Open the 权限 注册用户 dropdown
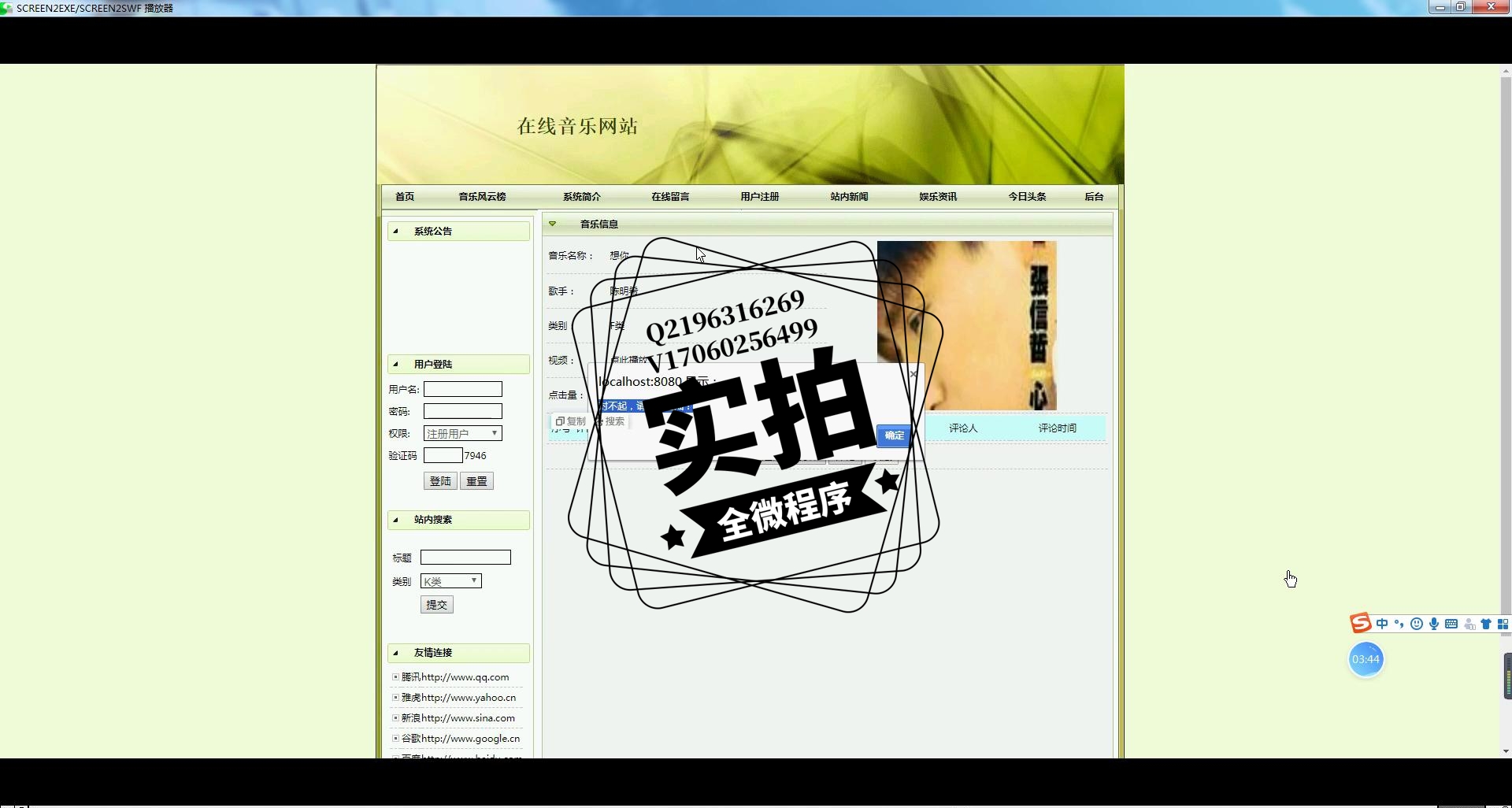Screen dimensions: 1512x808 coord(462,433)
